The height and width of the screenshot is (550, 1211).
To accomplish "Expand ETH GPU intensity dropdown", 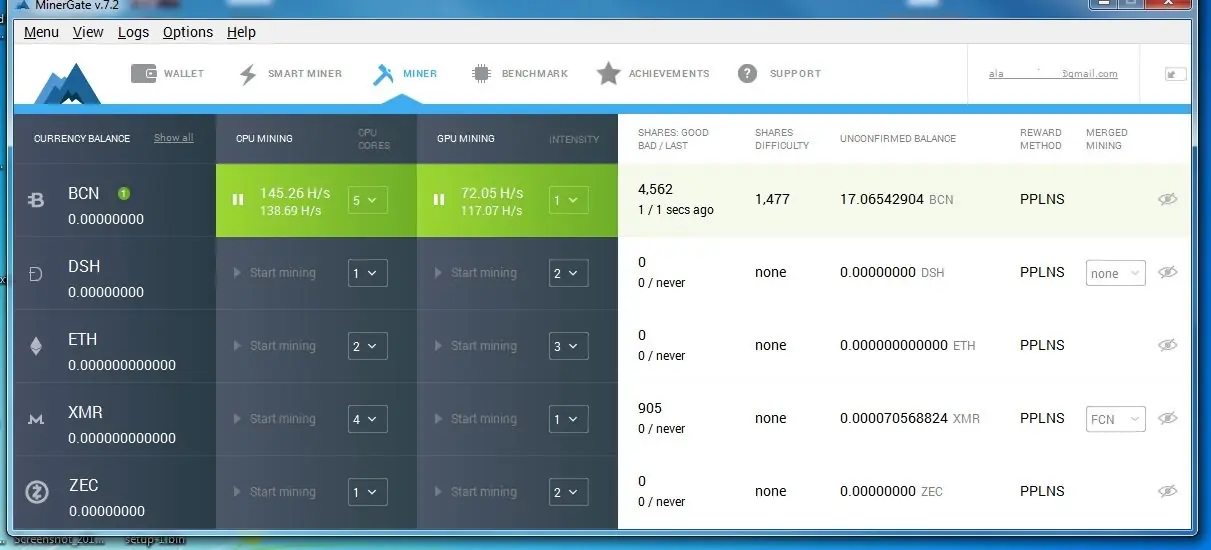I will click(x=568, y=346).
